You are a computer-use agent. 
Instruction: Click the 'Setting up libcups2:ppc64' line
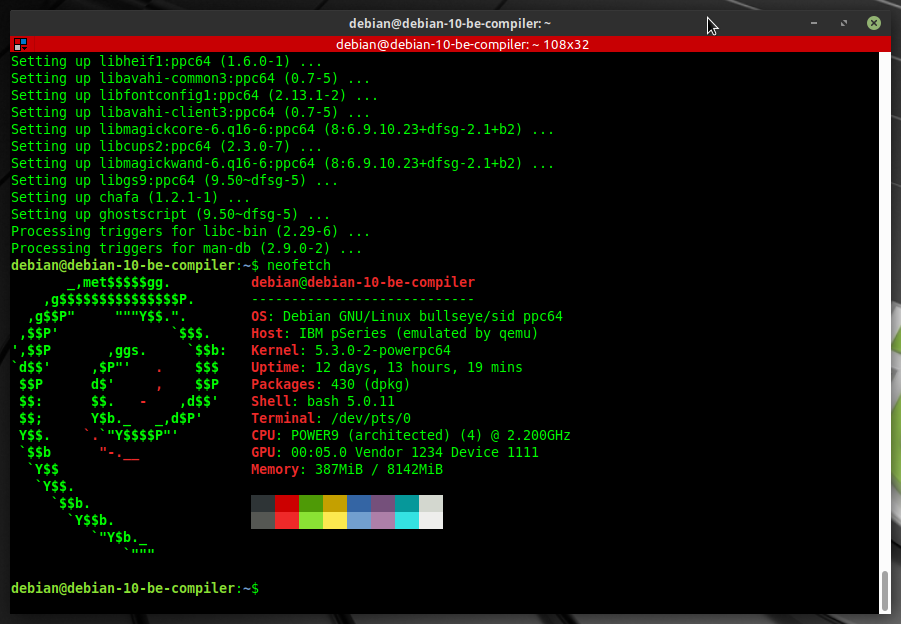click(167, 146)
